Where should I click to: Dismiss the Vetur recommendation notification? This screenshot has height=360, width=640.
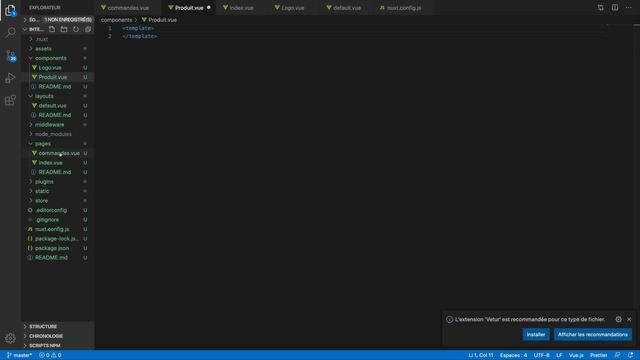pyautogui.click(x=629, y=319)
